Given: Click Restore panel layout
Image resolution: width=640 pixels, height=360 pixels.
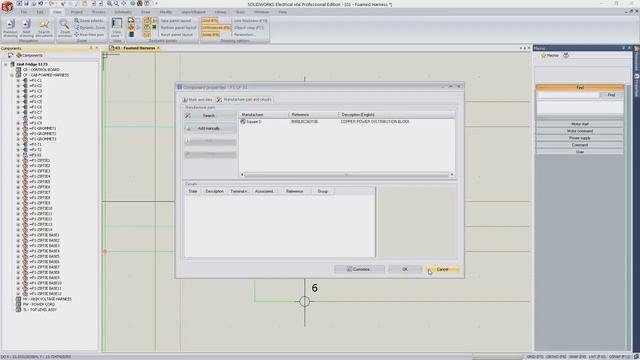Looking at the screenshot, I should [178, 27].
